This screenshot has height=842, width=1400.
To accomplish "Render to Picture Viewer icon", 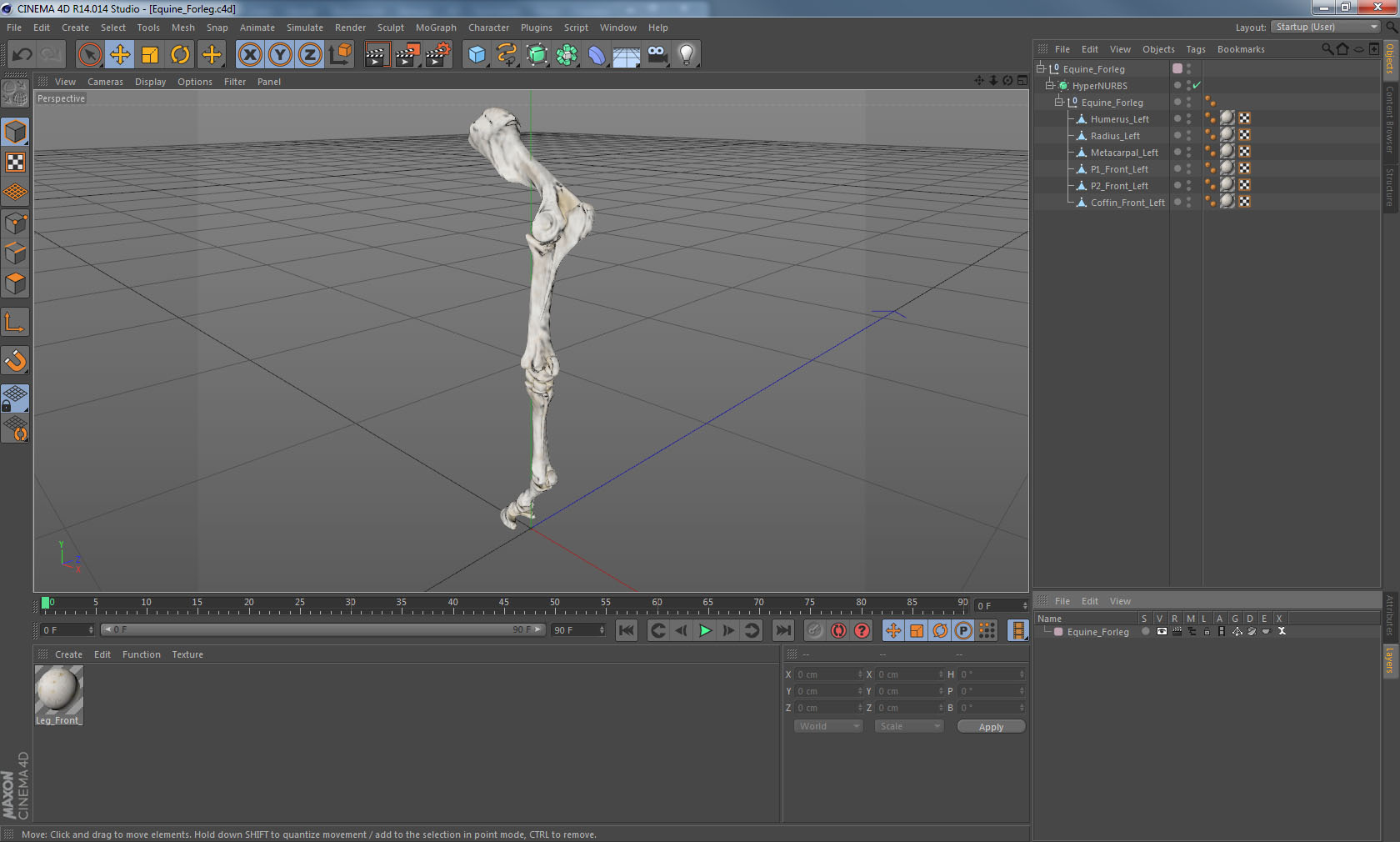I will [407, 55].
